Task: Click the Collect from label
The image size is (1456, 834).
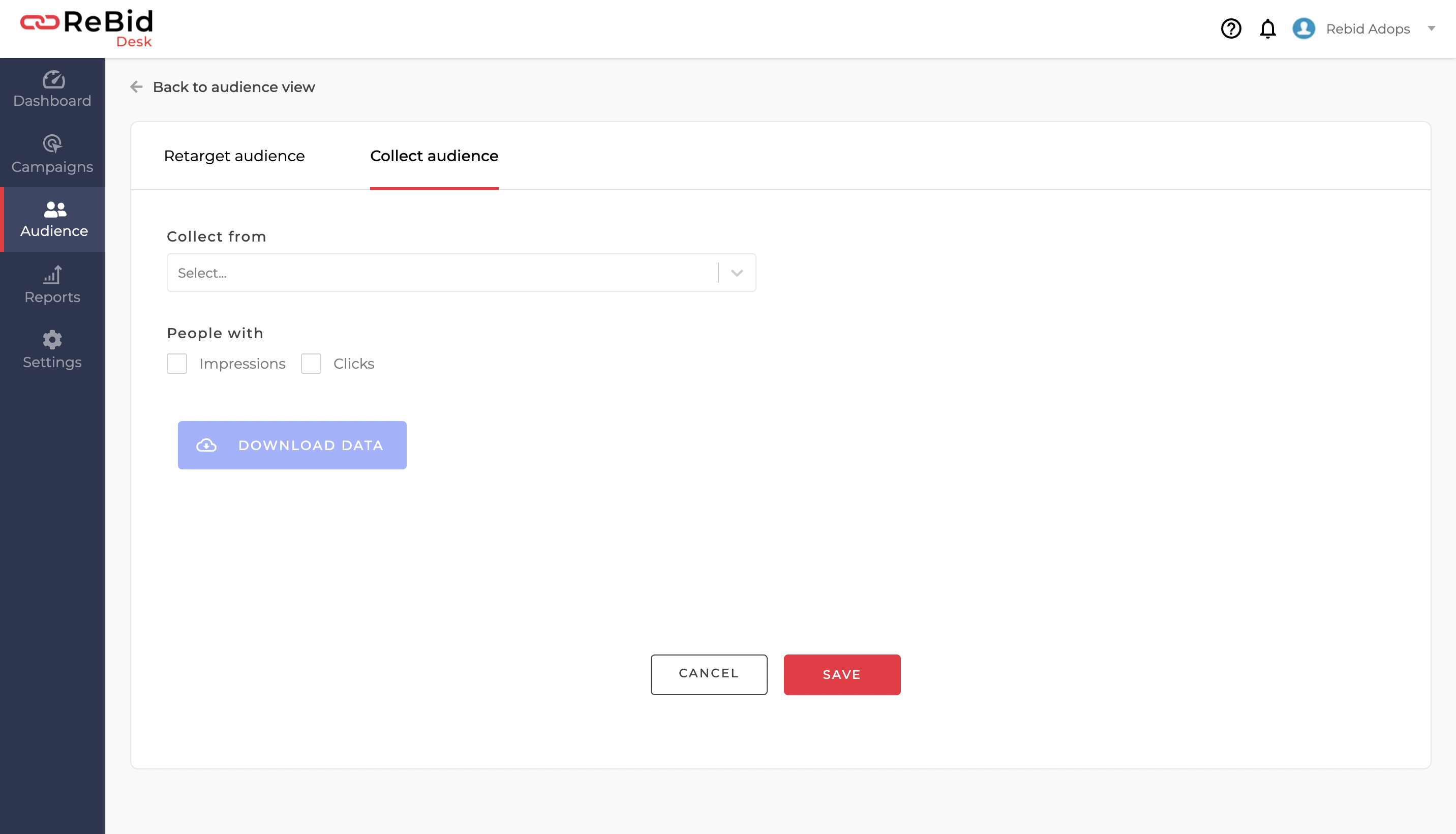Action: 217,236
